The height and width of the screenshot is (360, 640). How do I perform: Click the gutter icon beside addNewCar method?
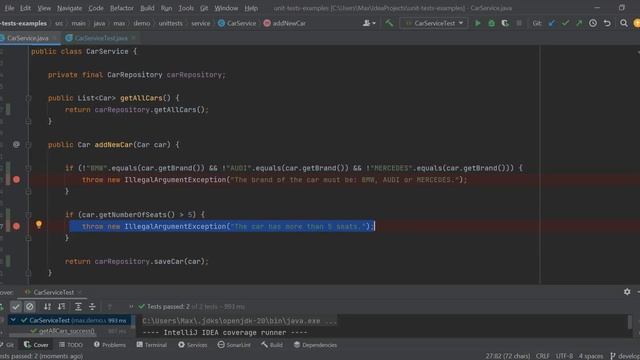(x=16, y=144)
